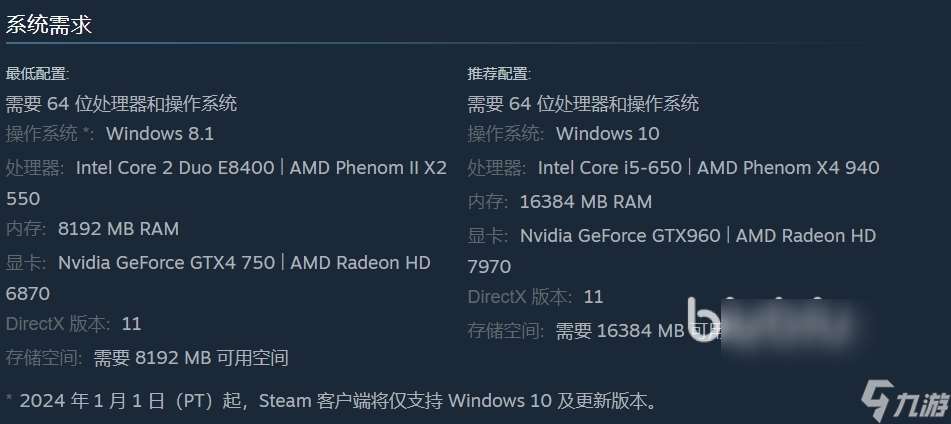Click the 2024 Steam Windows 10 support footnote
This screenshot has height=424, width=951.
pyautogui.click(x=332, y=401)
